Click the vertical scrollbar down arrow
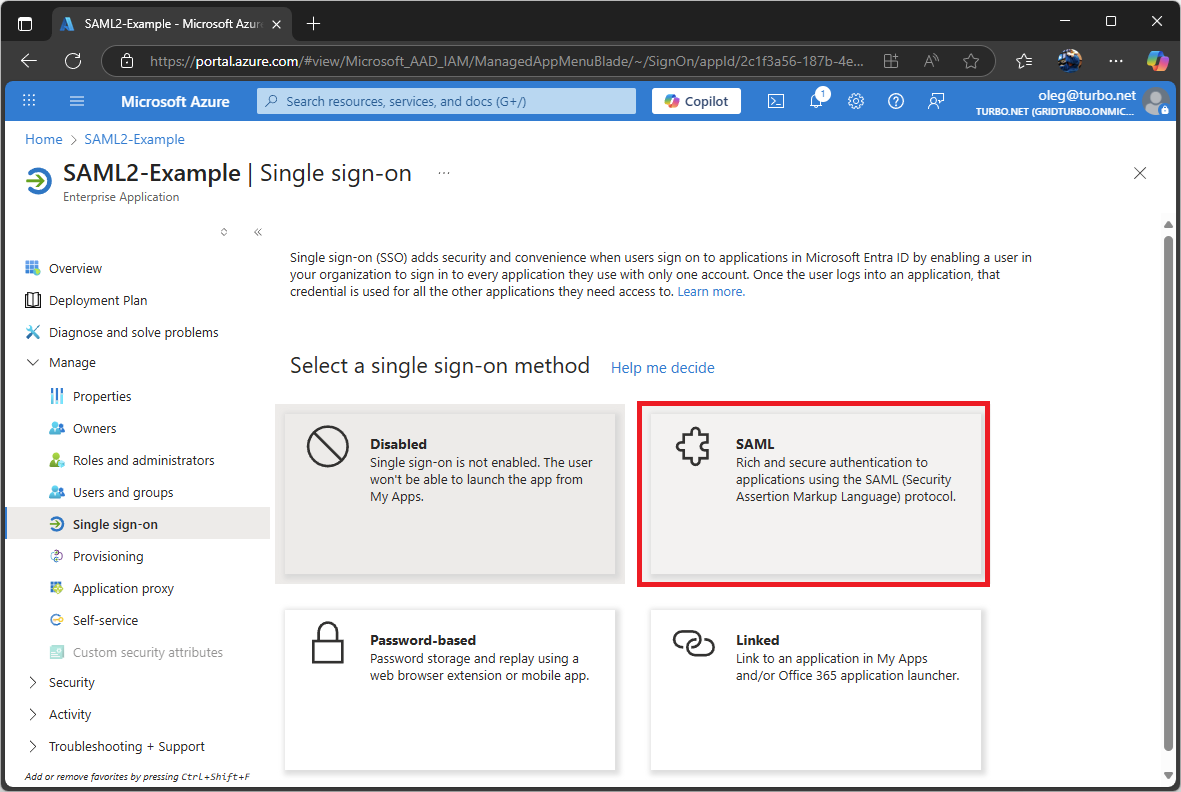Viewport: 1181px width, 792px height. coord(1167,774)
